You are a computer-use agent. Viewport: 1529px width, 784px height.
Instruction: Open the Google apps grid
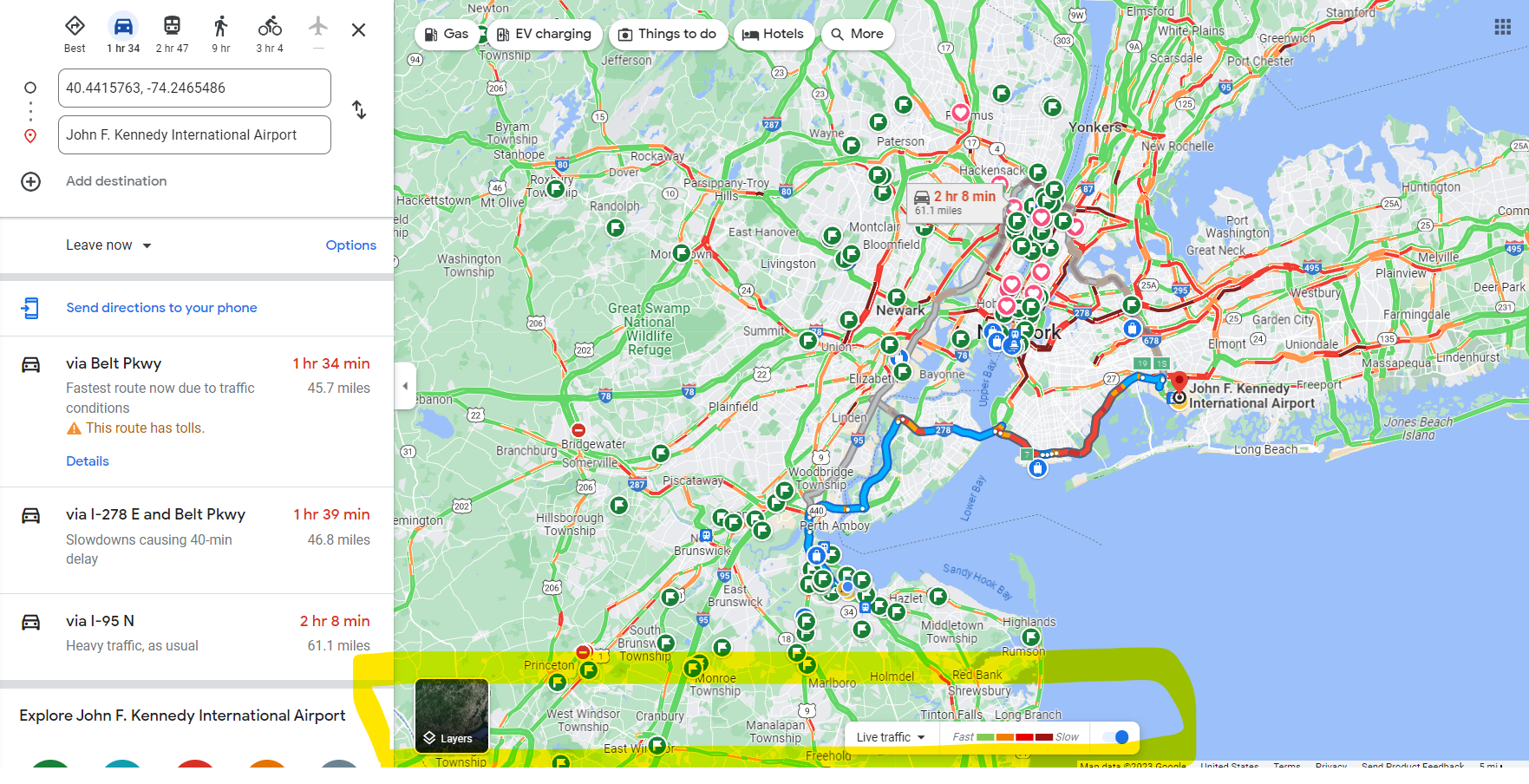1503,27
